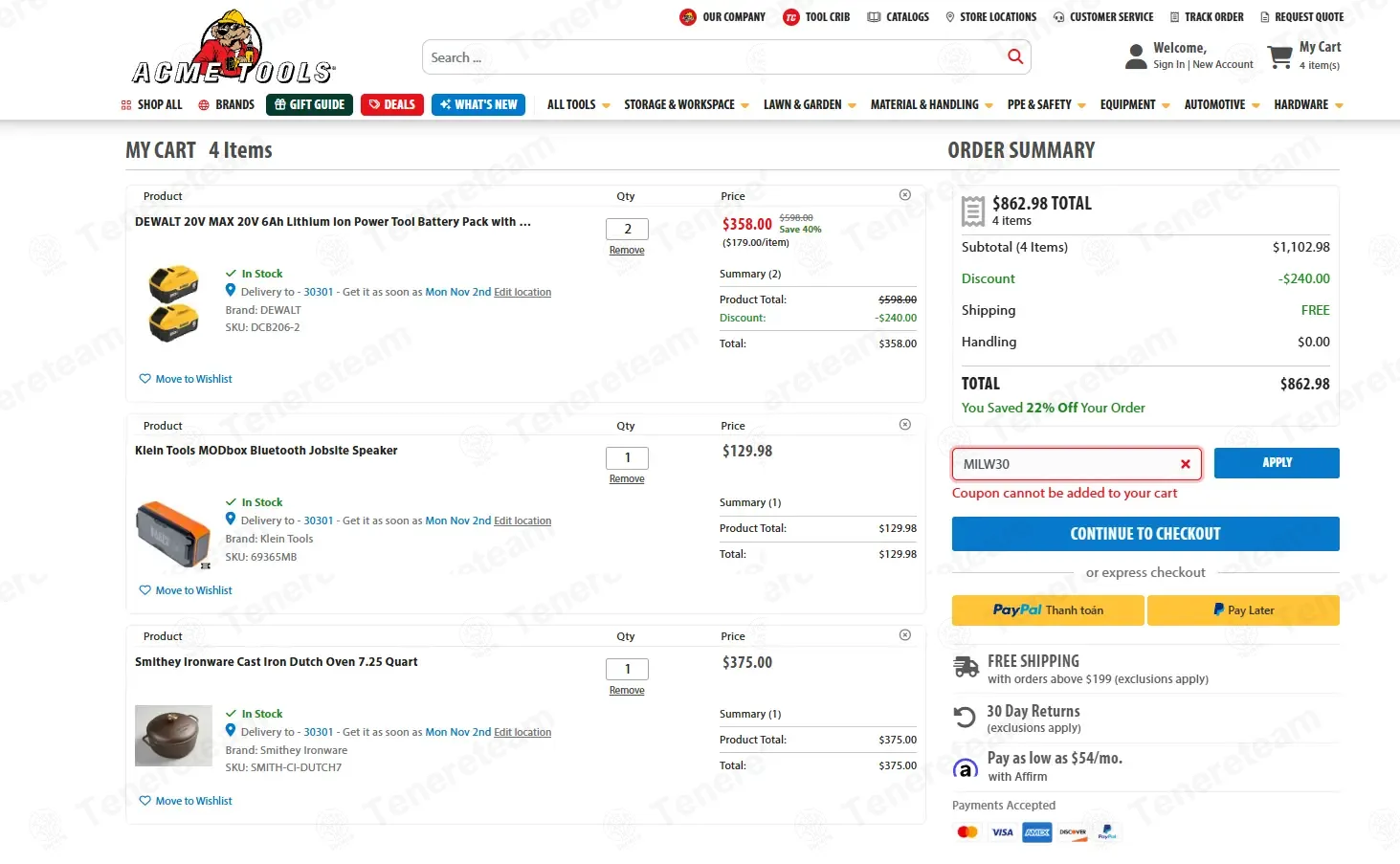Move Smithey Dutch Oven to Wishlist
Screen dimensions: 1400x864
[186, 801]
